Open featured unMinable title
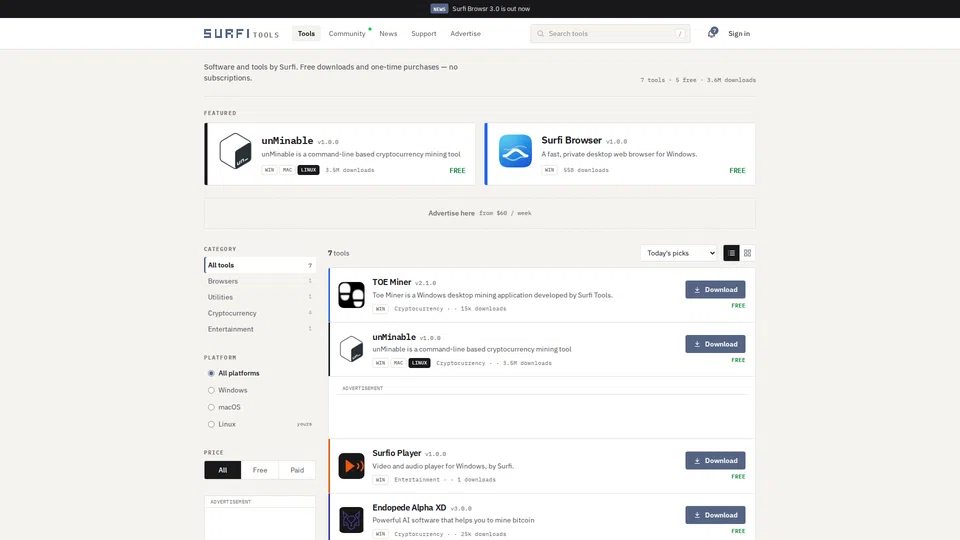Screen dimensions: 960x540 click(x=287, y=141)
